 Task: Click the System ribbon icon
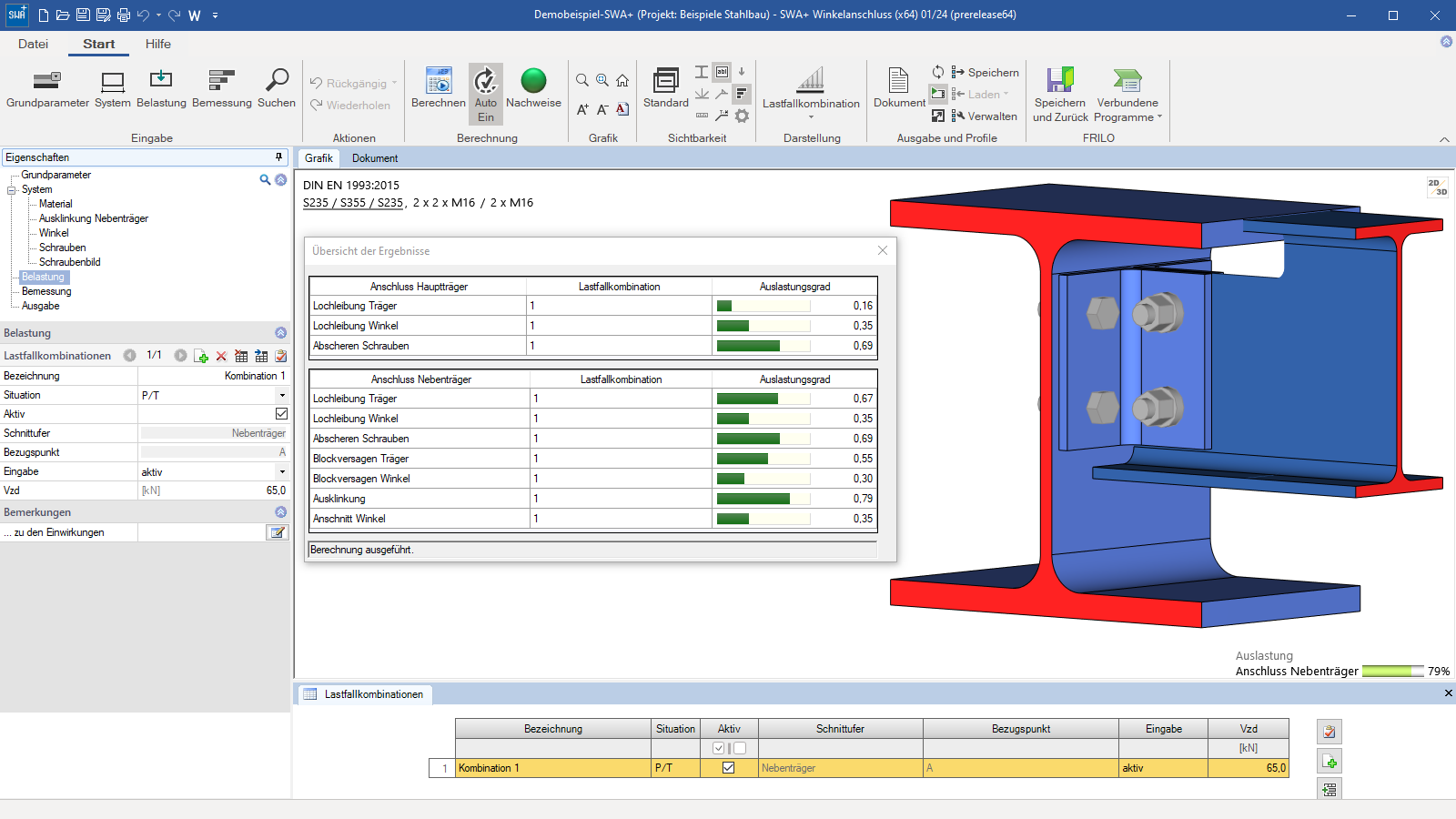coord(113,89)
